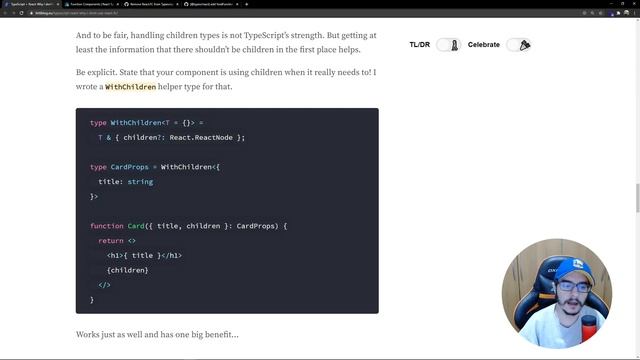Close the Remove React.FC tab

coord(177,4)
